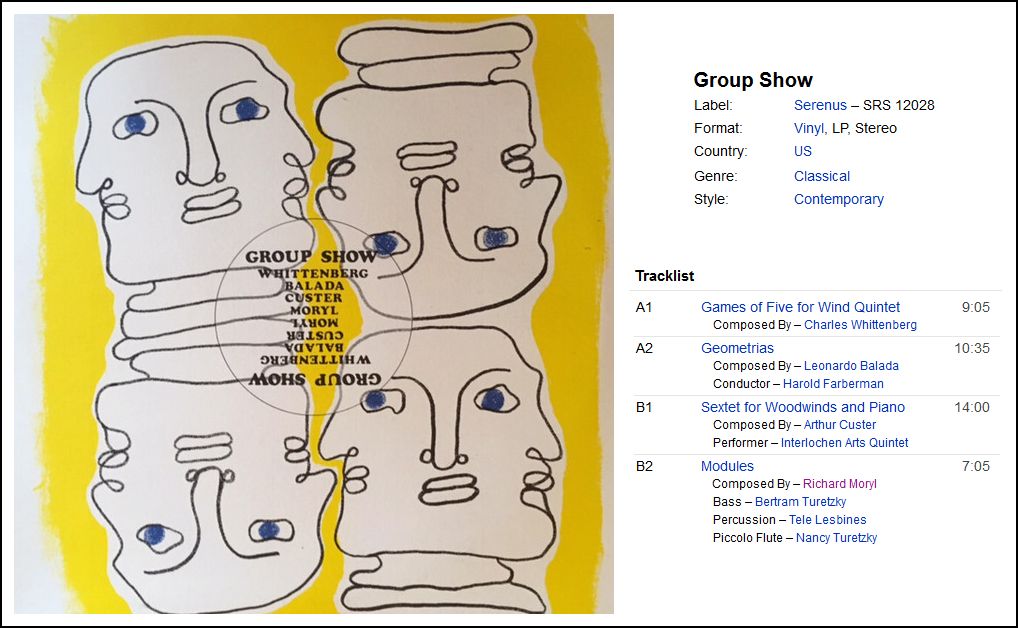Open the Group Show album cover image
1018x628 pixels.
pos(314,314)
